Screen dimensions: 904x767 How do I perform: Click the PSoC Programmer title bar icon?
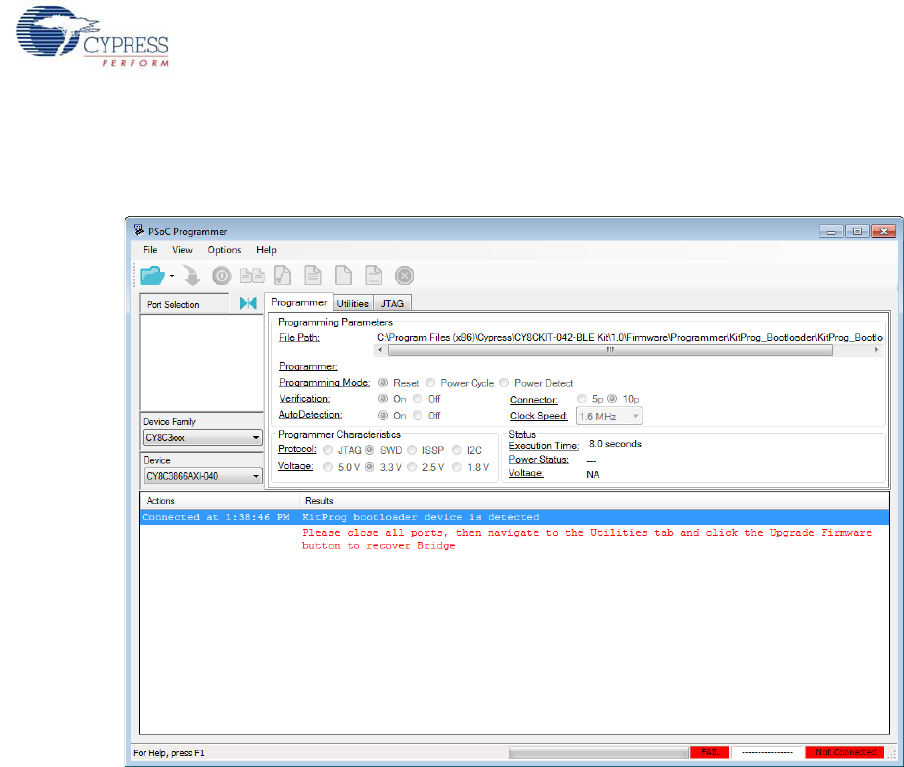[x=138, y=231]
